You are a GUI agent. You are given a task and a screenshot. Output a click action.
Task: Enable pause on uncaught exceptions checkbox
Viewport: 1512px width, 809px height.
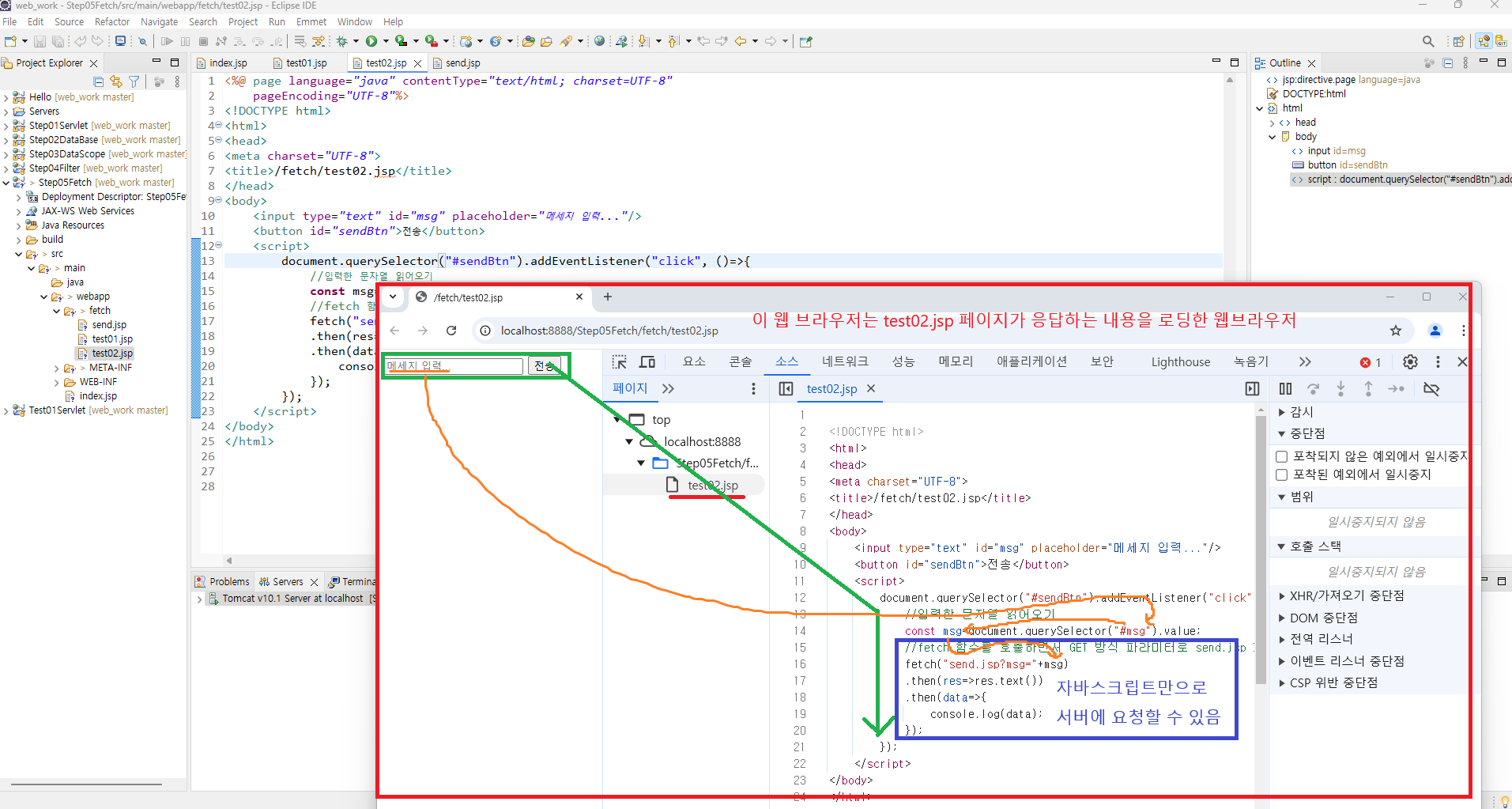pyautogui.click(x=1282, y=456)
